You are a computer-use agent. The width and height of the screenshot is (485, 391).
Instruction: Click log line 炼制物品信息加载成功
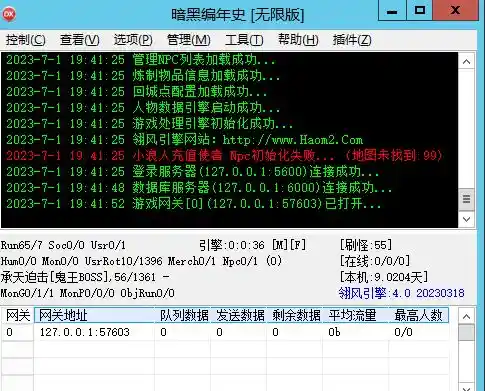click(143, 76)
